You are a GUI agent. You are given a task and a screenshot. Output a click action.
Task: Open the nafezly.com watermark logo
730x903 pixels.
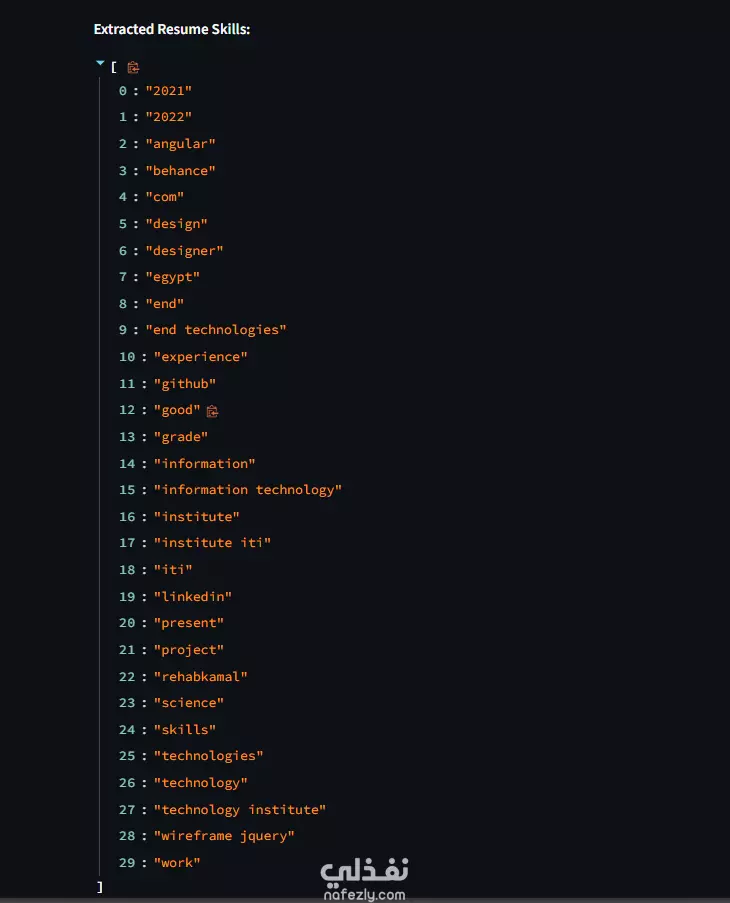pyautogui.click(x=364, y=879)
